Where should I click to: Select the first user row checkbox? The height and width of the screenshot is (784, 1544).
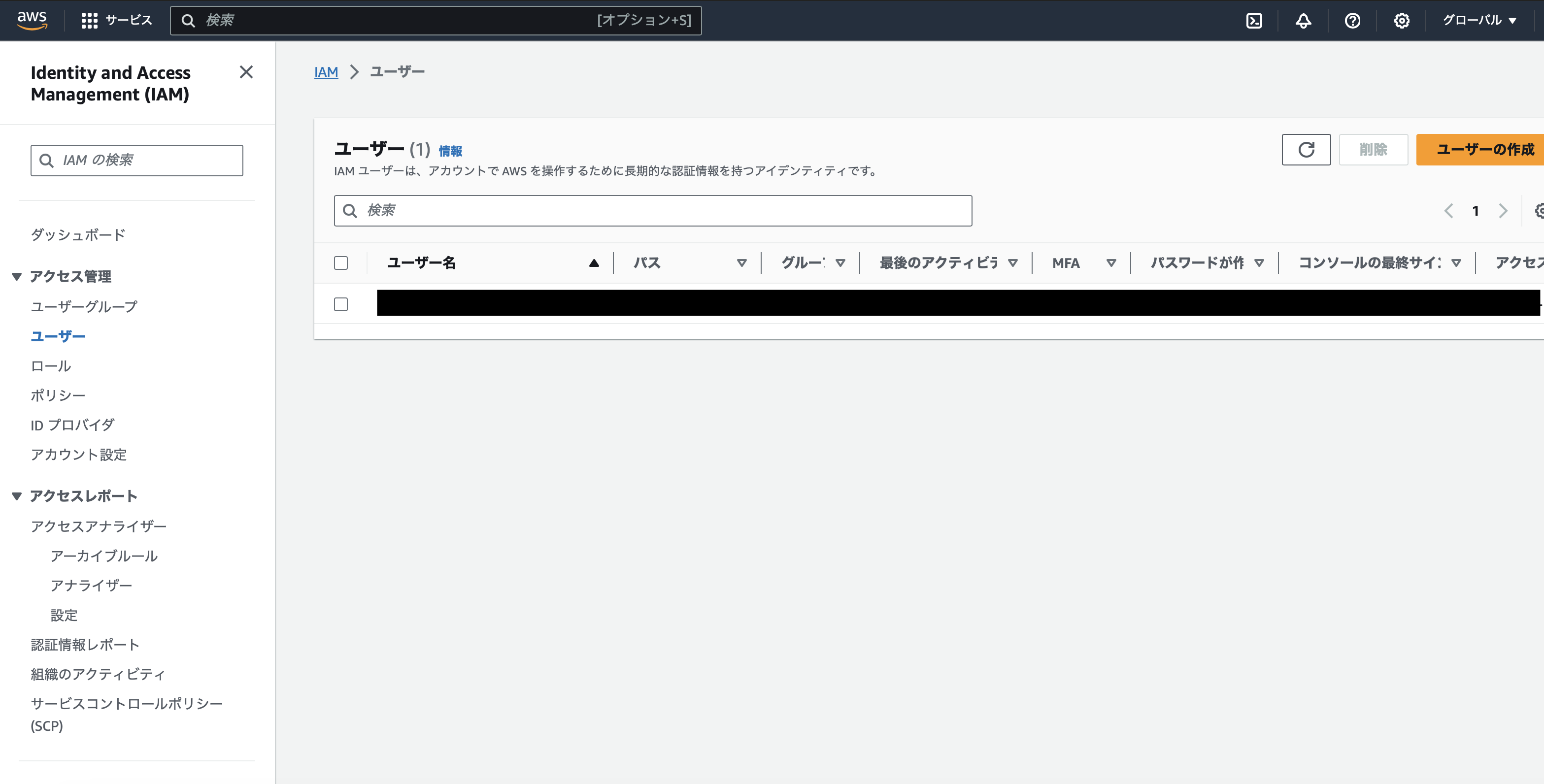341,304
